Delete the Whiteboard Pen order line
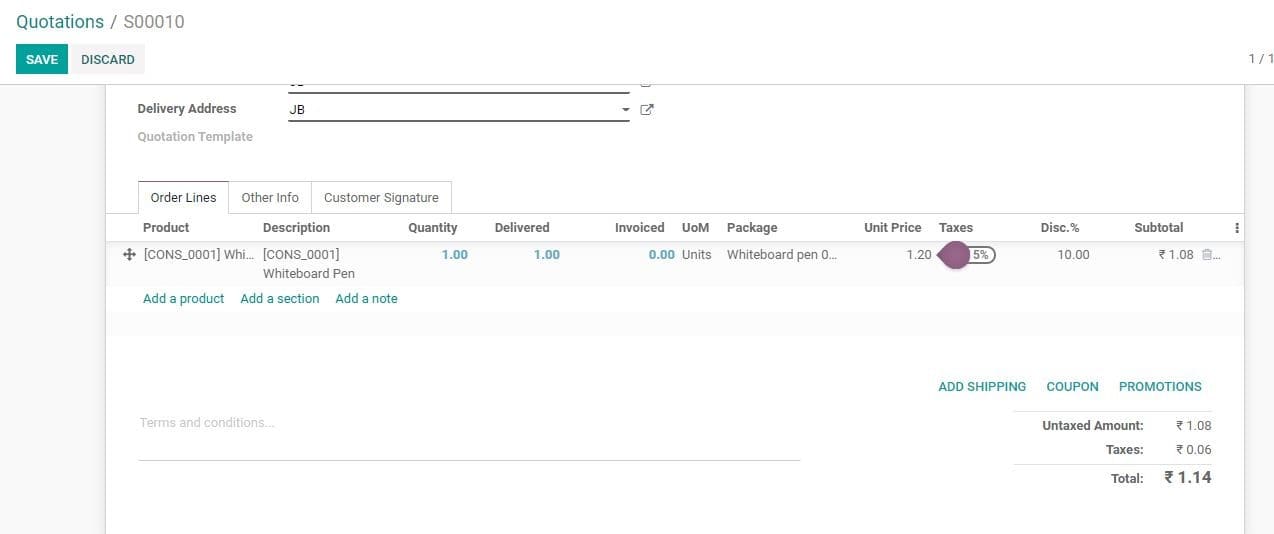Image resolution: width=1274 pixels, height=534 pixels. (1207, 255)
